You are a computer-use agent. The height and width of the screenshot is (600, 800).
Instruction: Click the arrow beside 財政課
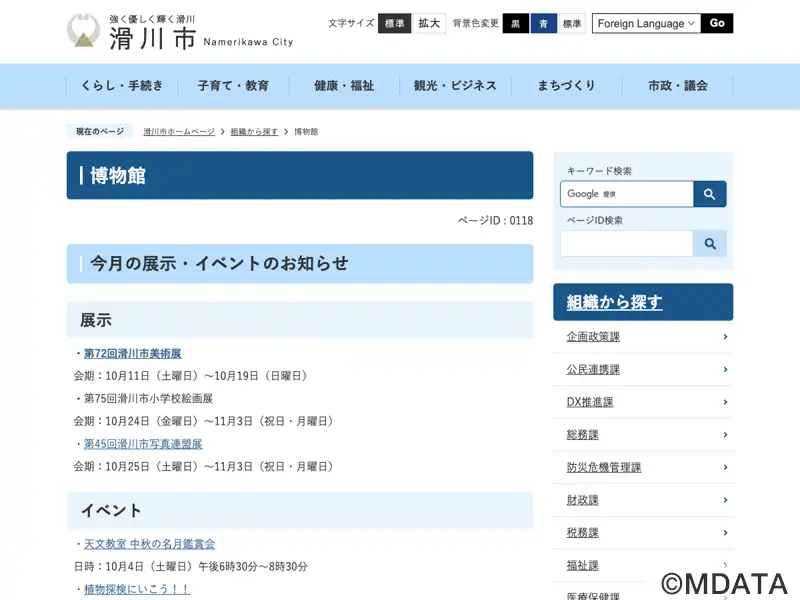tap(724, 500)
